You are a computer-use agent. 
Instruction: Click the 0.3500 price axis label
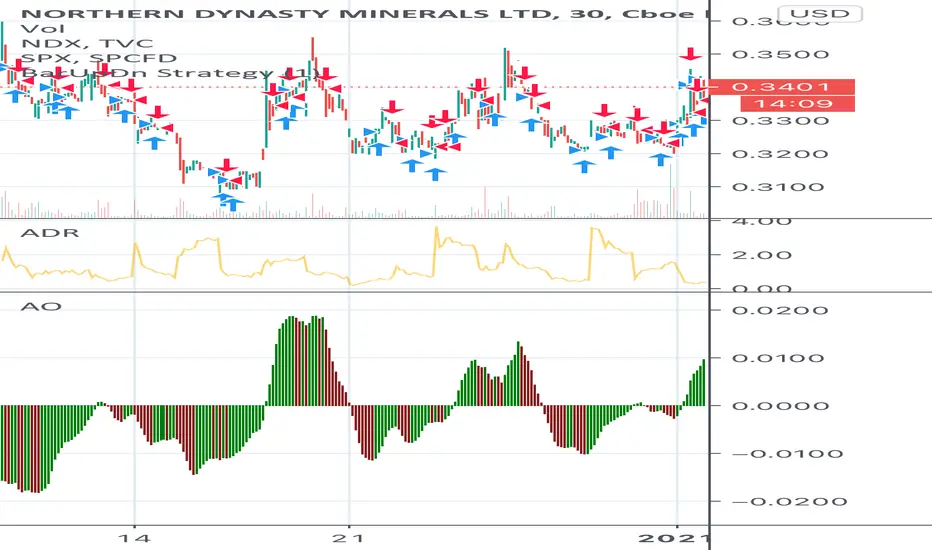780,55
